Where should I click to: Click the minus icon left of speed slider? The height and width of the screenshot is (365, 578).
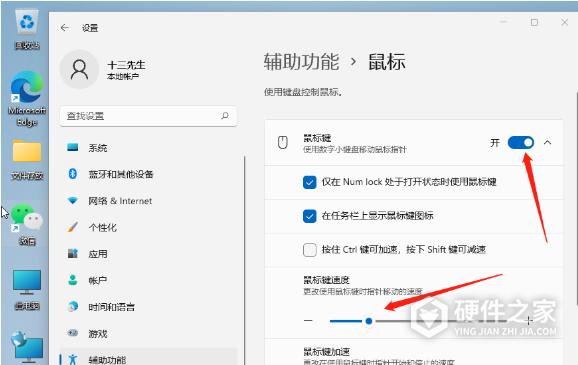click(x=309, y=321)
